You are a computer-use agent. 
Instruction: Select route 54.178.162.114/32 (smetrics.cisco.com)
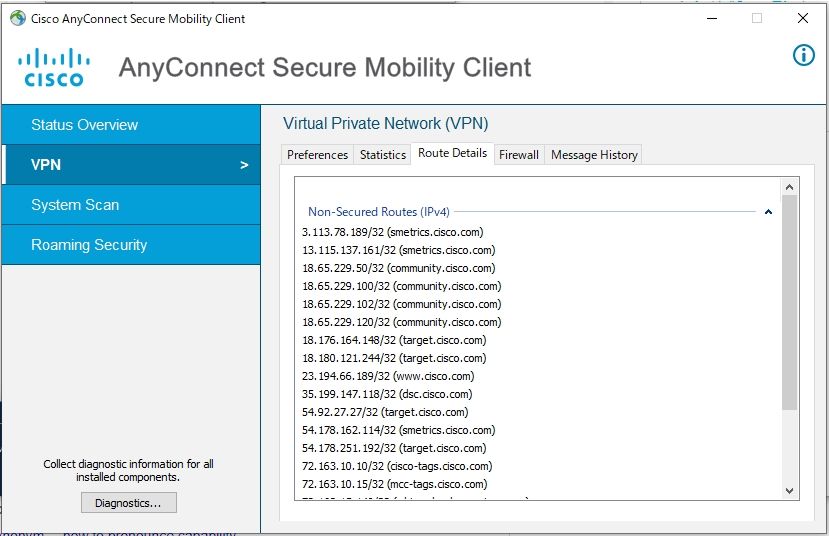coord(399,430)
